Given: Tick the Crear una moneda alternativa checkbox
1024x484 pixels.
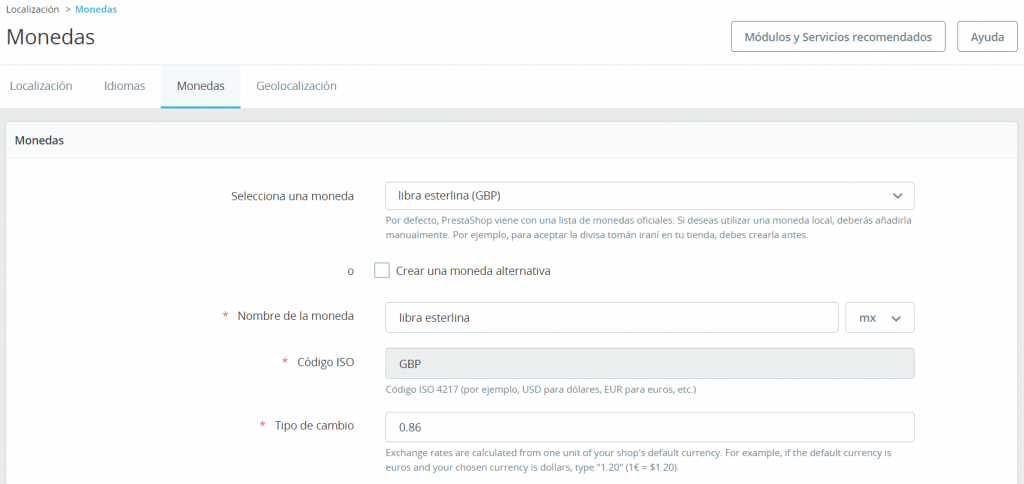Looking at the screenshot, I should 382,270.
